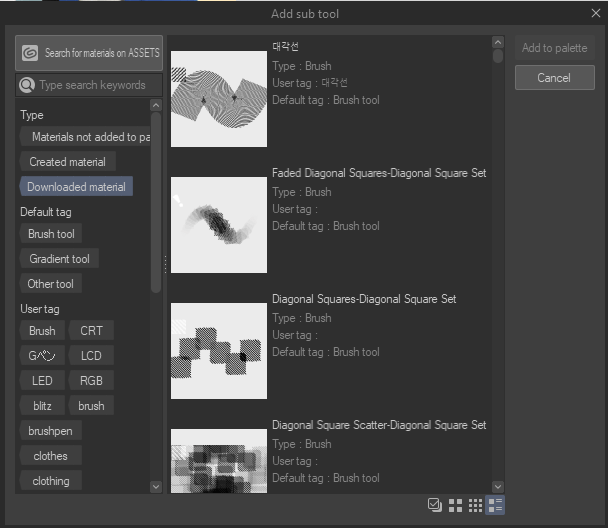Select the LED user tag
The image size is (608, 528).
click(x=42, y=381)
